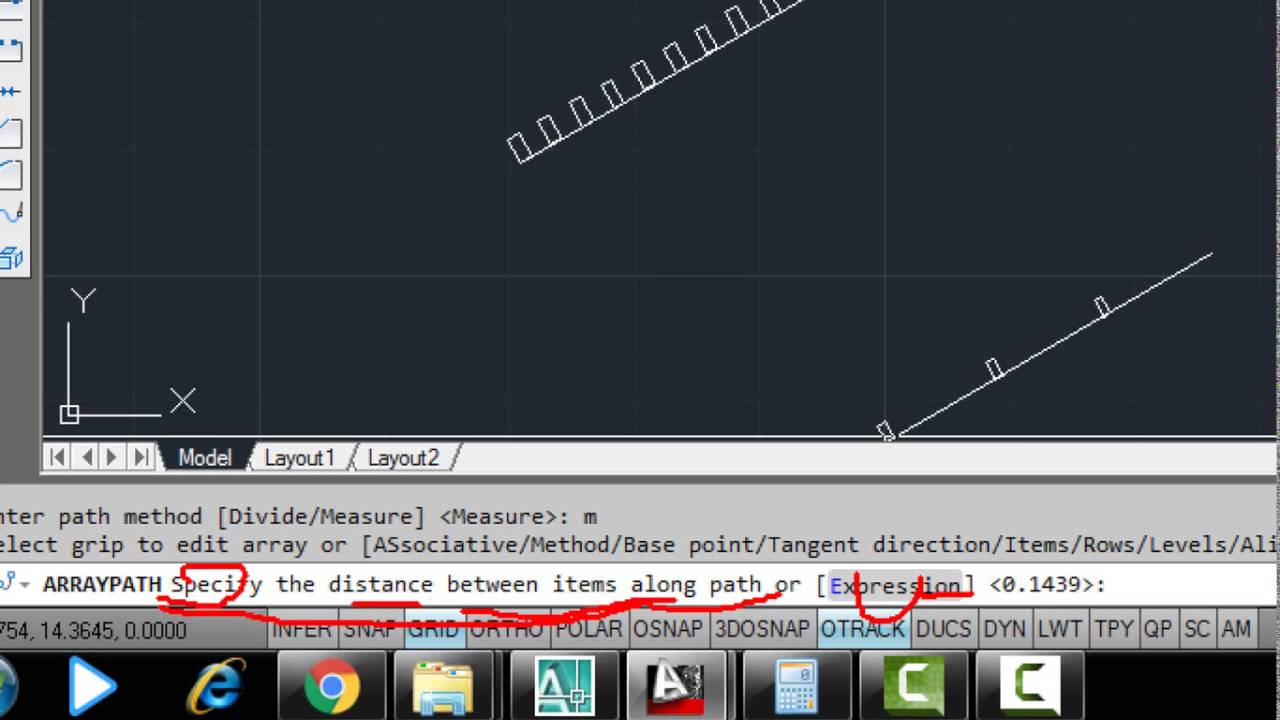Choose the Expression option in command line
Screen dimensions: 1280x720
tap(895, 585)
